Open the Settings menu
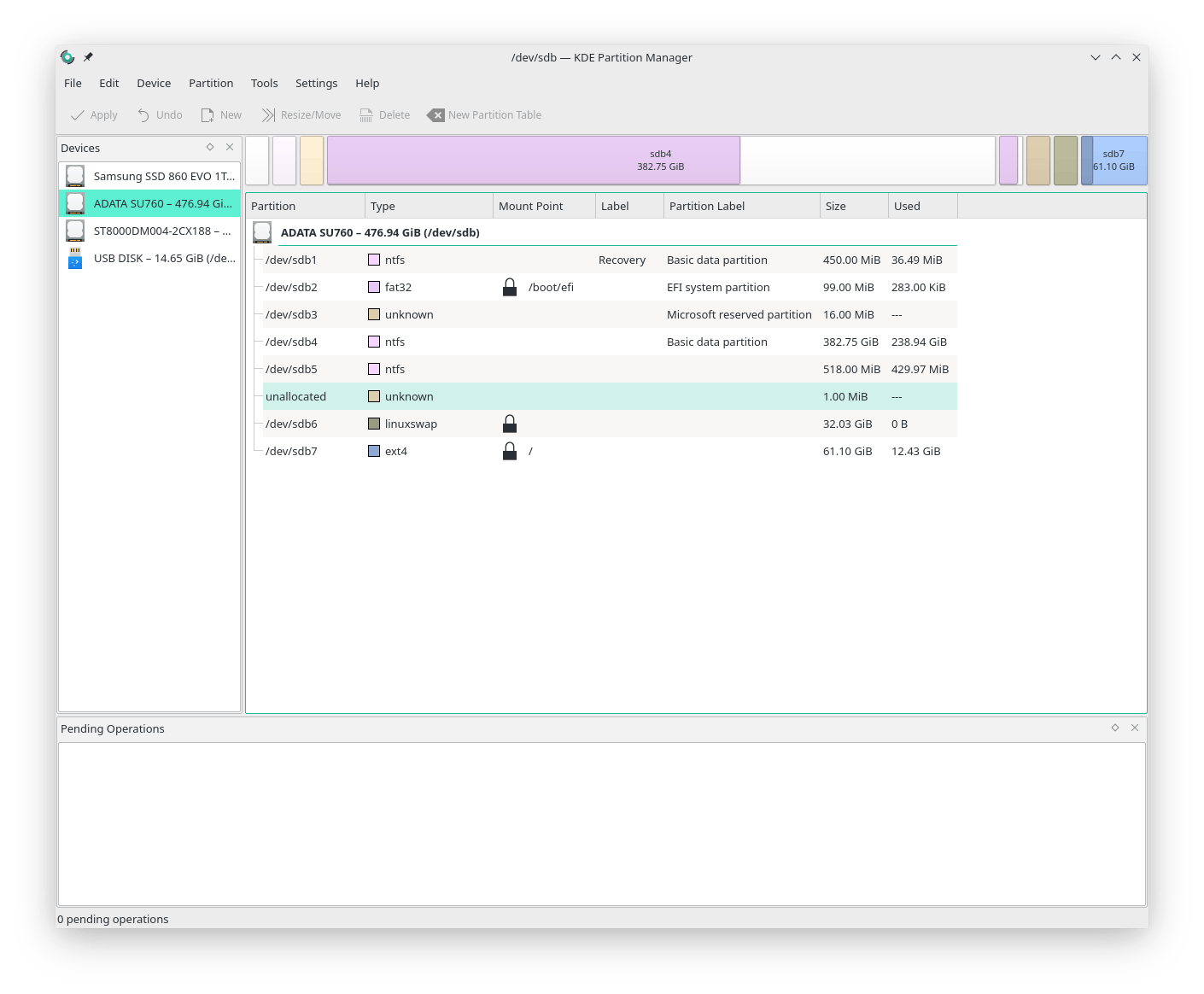Screen dimensions: 1204x994 [316, 83]
